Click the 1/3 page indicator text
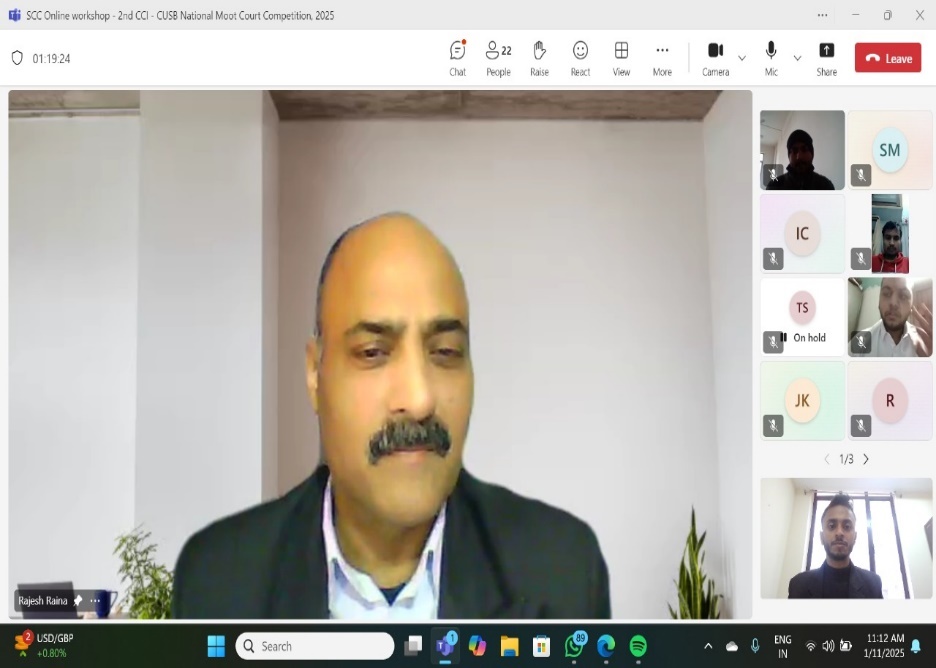 (x=846, y=459)
